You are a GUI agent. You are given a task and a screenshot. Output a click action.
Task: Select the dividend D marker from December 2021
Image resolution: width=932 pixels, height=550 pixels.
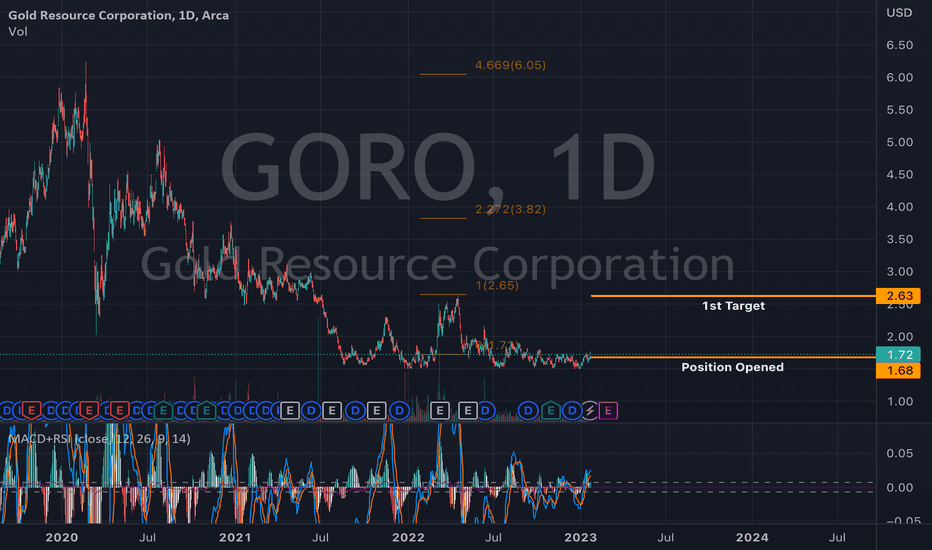point(399,410)
